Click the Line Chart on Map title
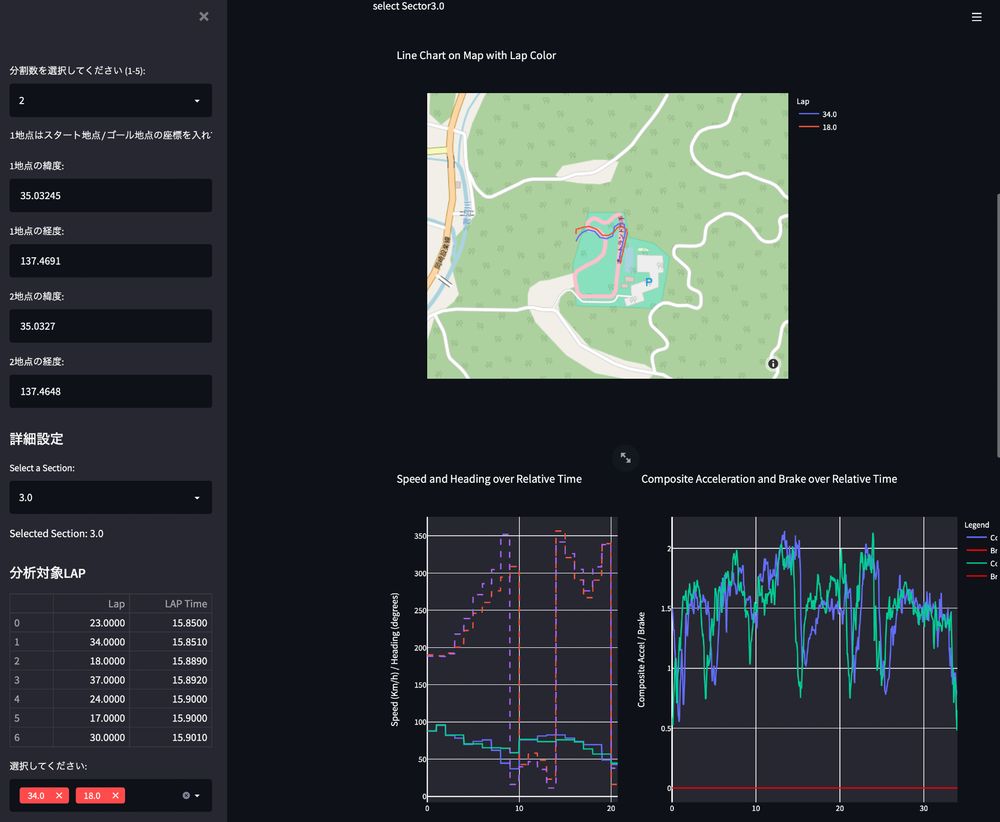This screenshot has width=1000, height=822. click(x=476, y=55)
